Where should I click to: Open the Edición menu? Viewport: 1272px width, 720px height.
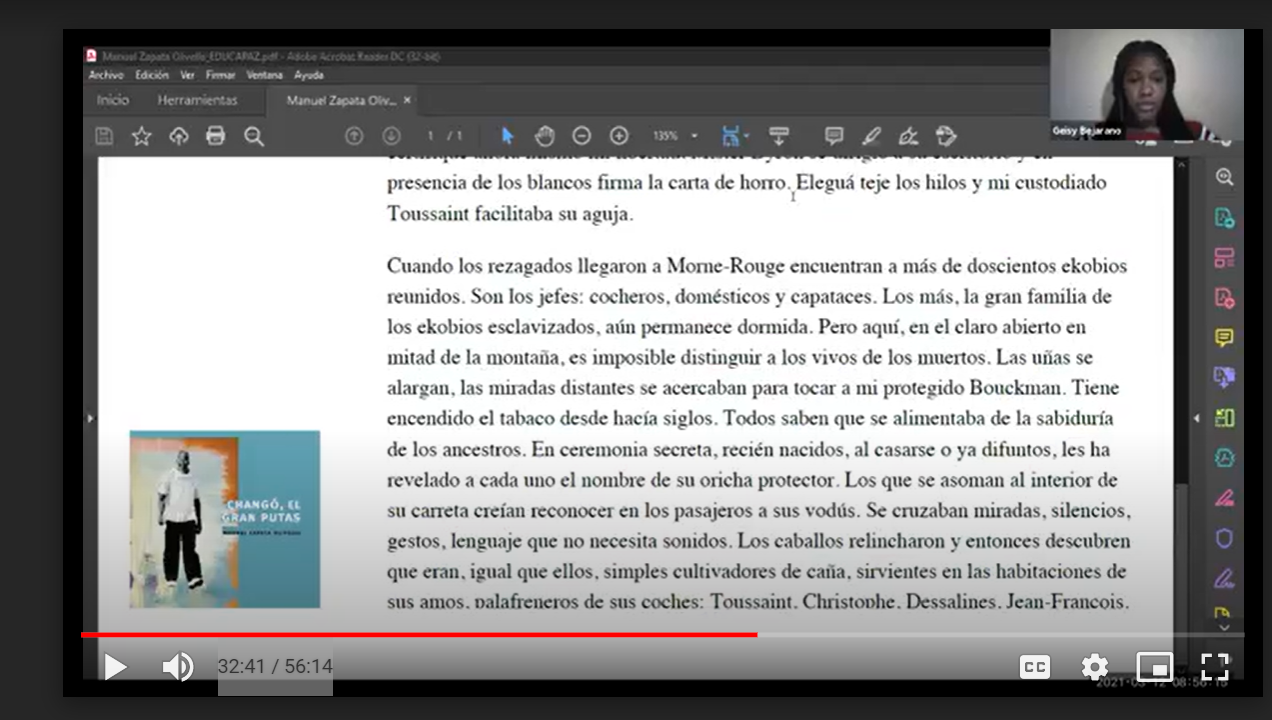tap(152, 75)
